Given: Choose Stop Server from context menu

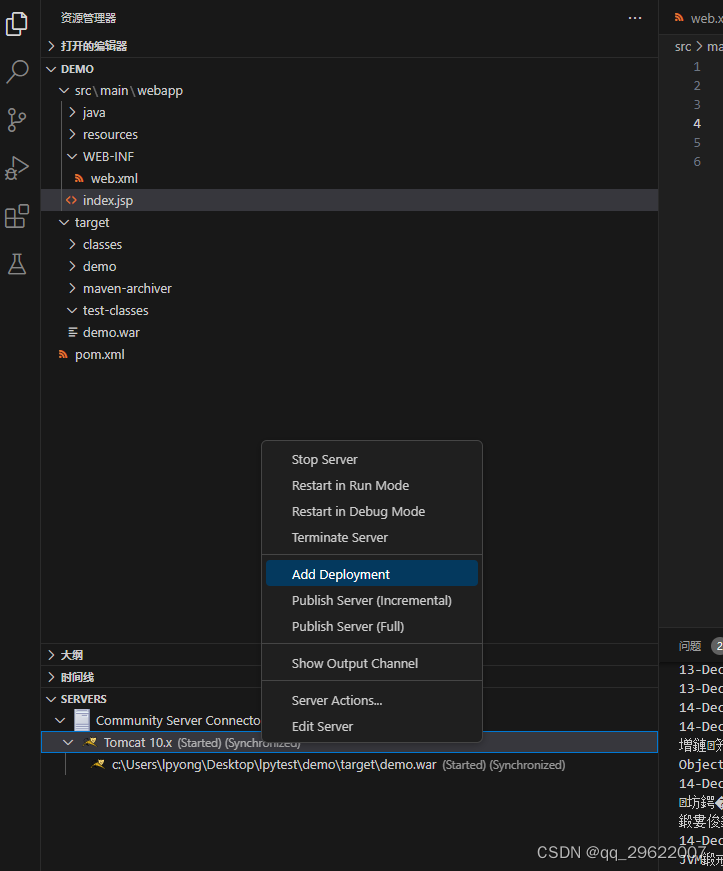Looking at the screenshot, I should click(372, 459).
